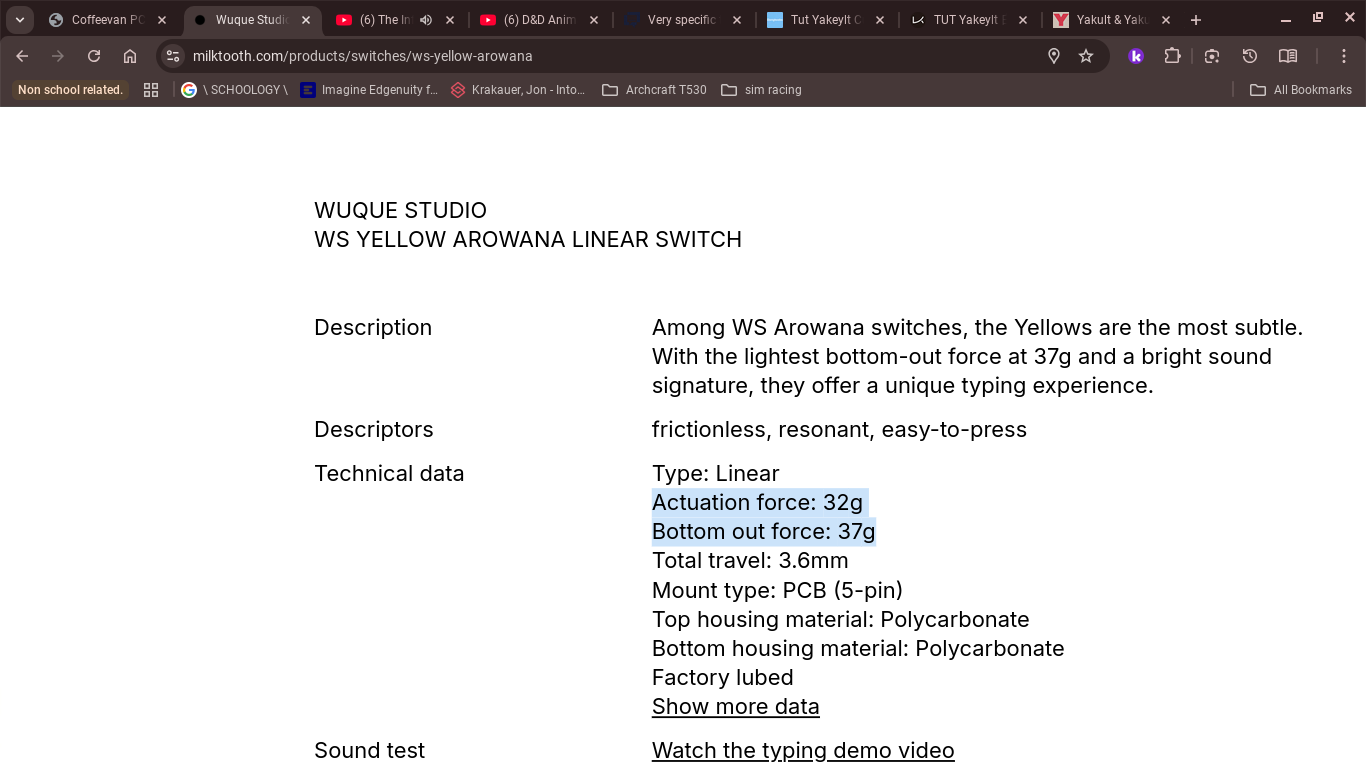The width and height of the screenshot is (1366, 768).
Task: Go back to the previous page
Action: tap(22, 56)
